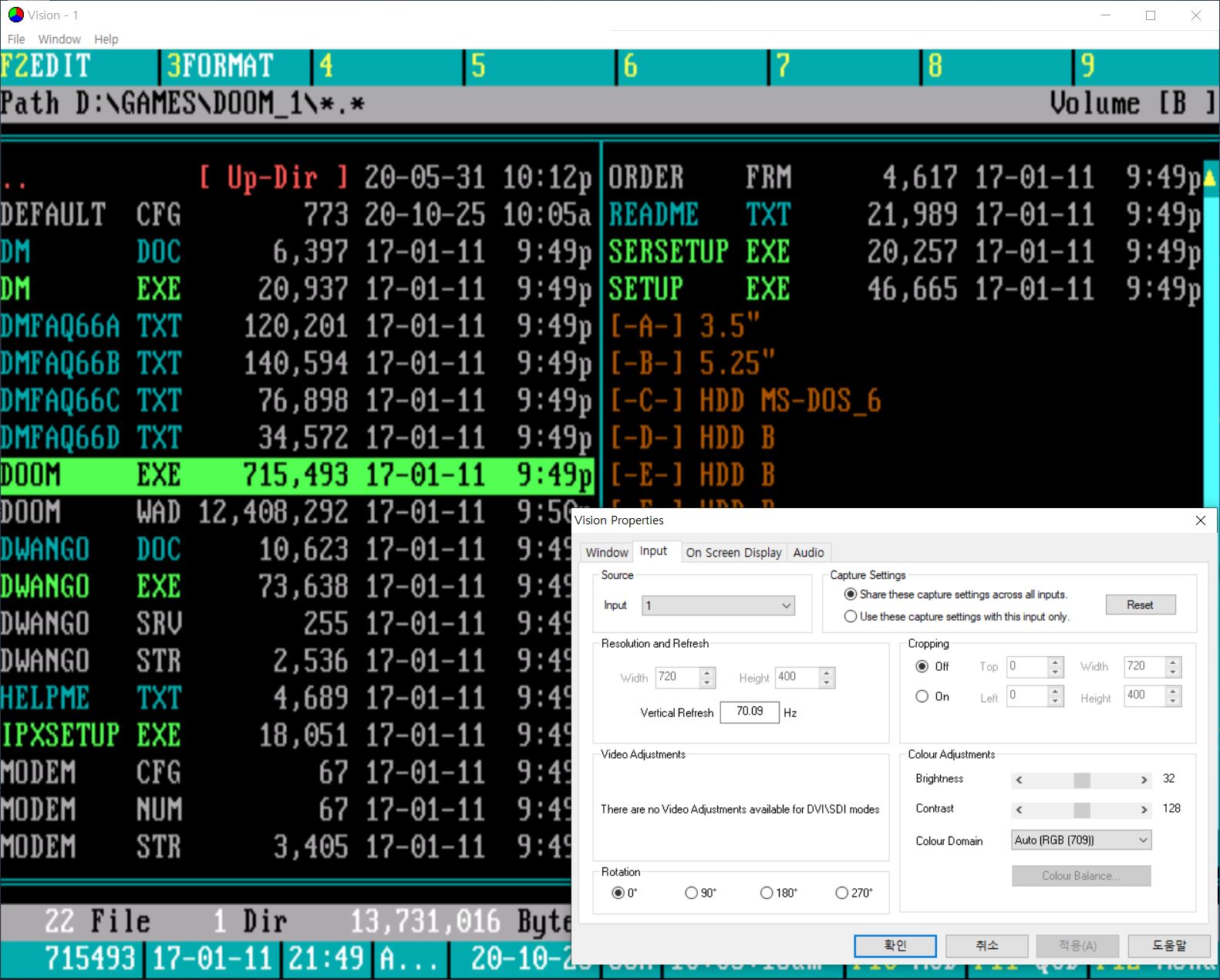The width and height of the screenshot is (1220, 980).
Task: Increase Resolution Width with up stepper
Action: (x=707, y=672)
